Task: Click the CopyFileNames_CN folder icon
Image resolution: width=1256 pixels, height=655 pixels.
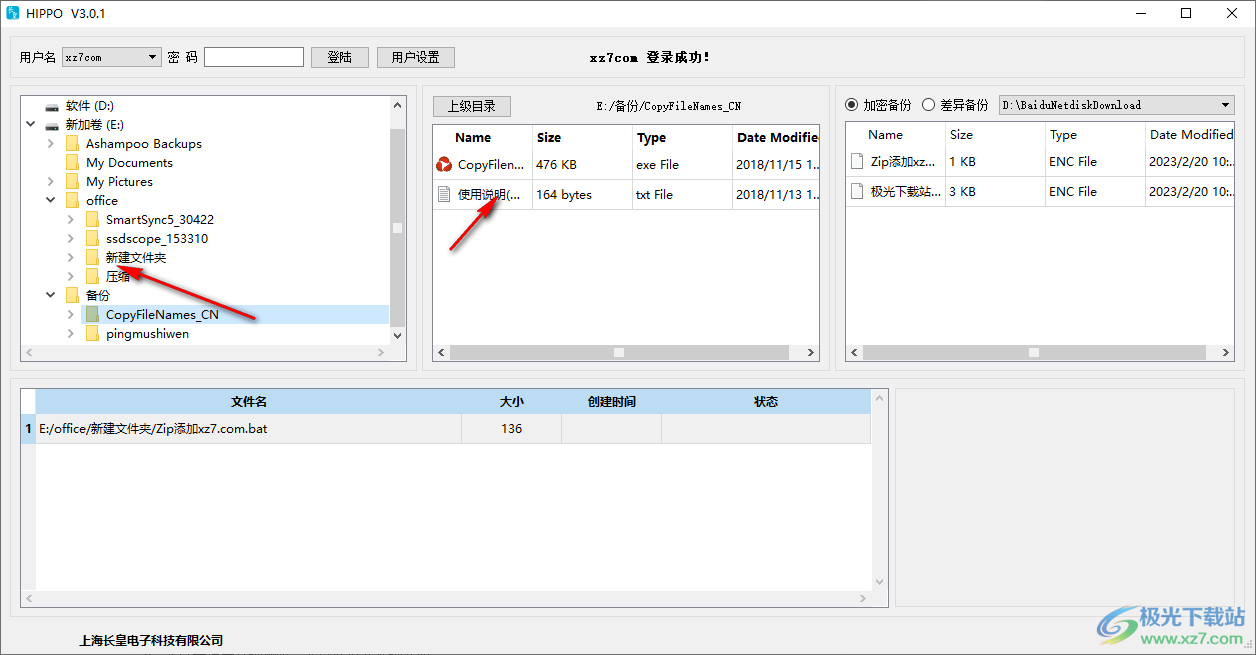Action: coord(92,315)
